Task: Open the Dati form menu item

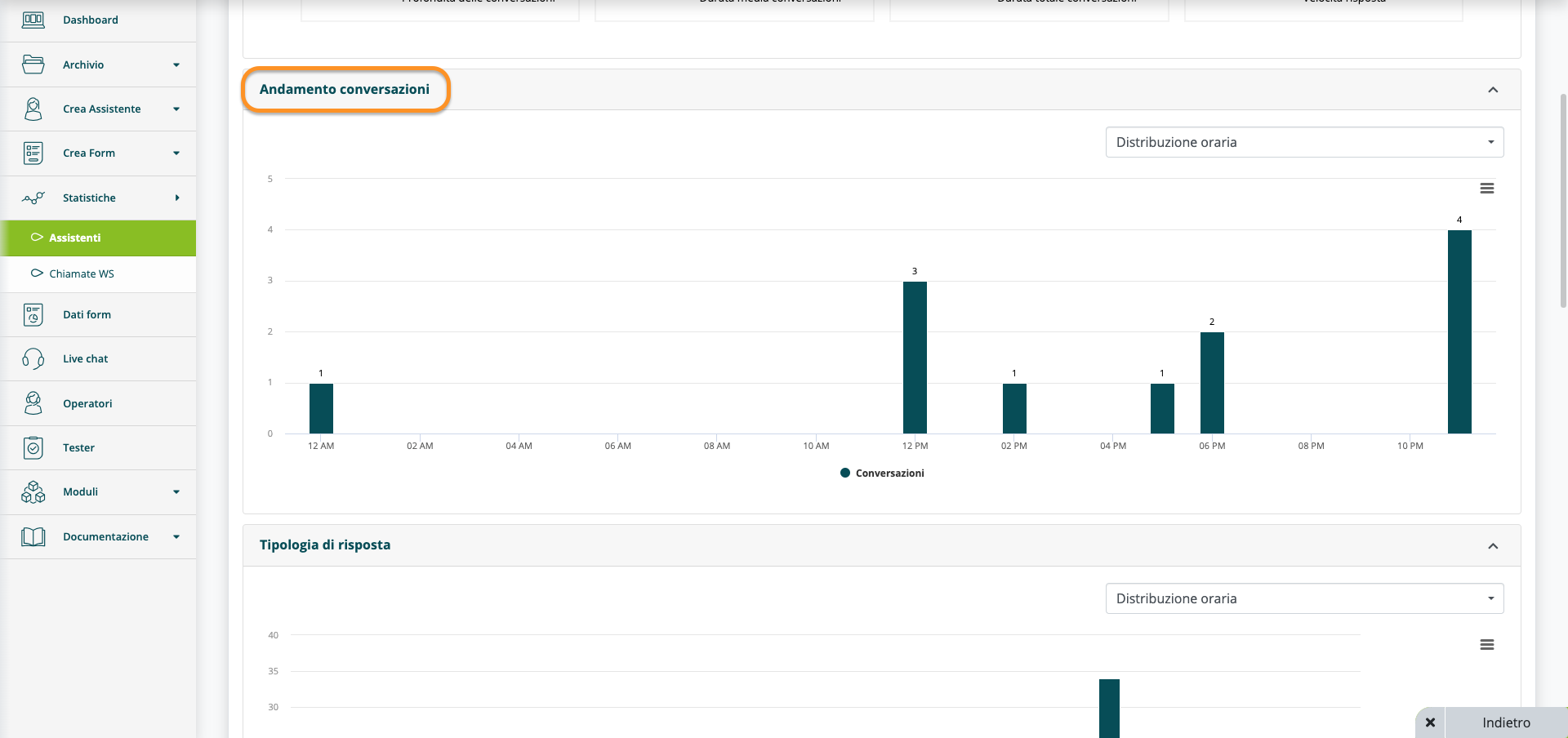Action: [98, 314]
